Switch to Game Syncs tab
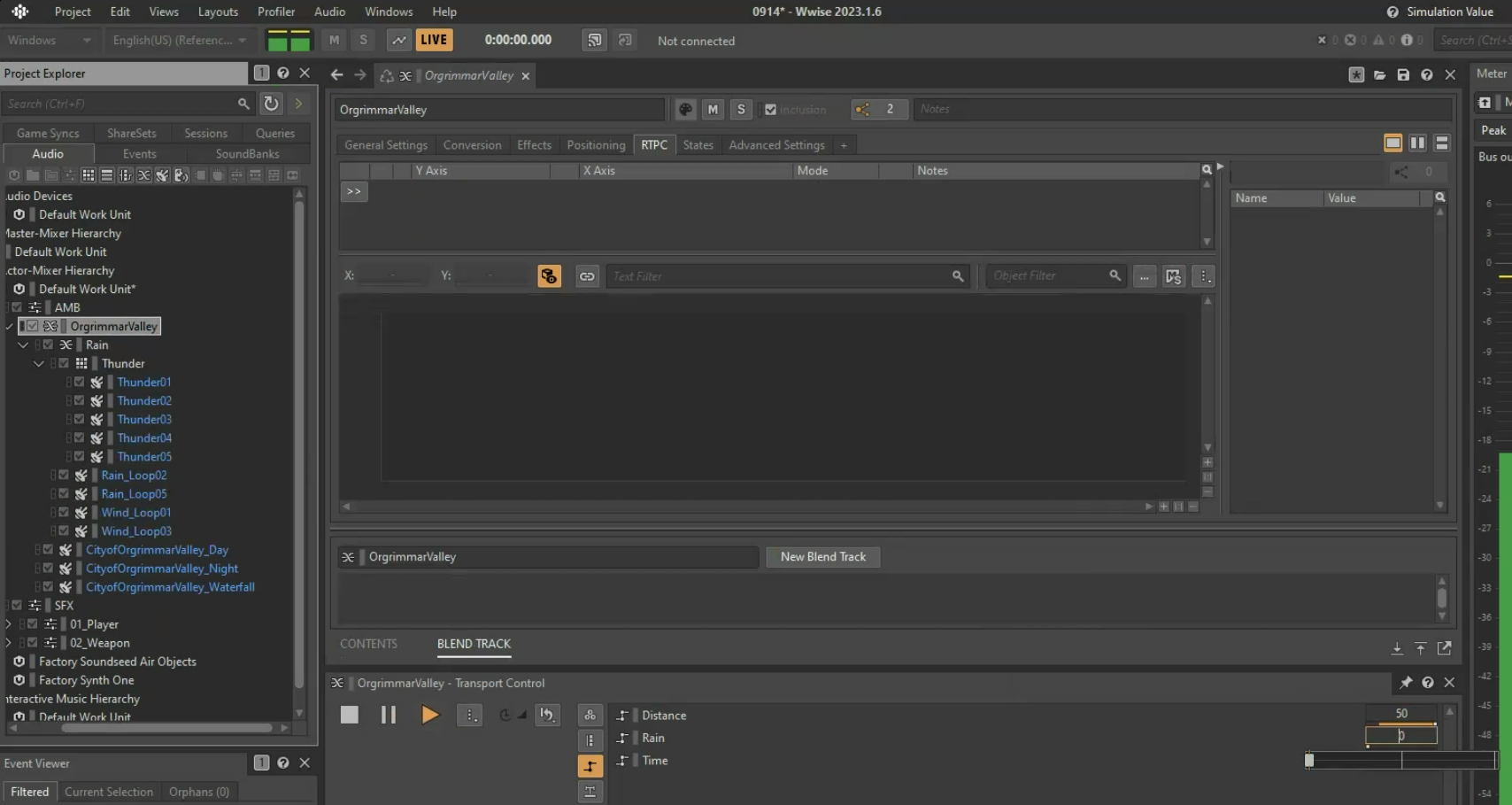The height and width of the screenshot is (805, 1512). (48, 133)
